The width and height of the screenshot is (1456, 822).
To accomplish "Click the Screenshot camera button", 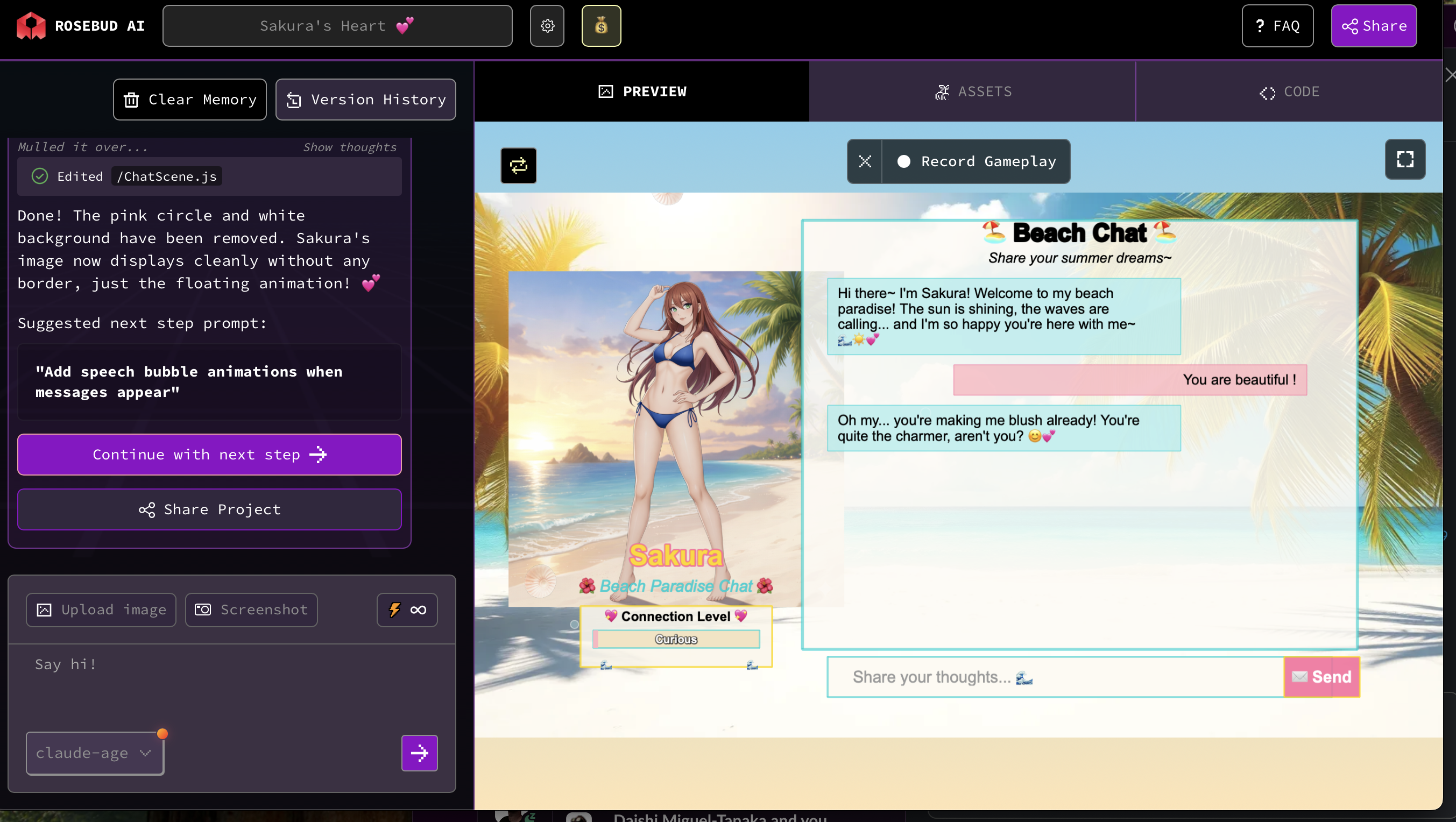I will (x=251, y=610).
